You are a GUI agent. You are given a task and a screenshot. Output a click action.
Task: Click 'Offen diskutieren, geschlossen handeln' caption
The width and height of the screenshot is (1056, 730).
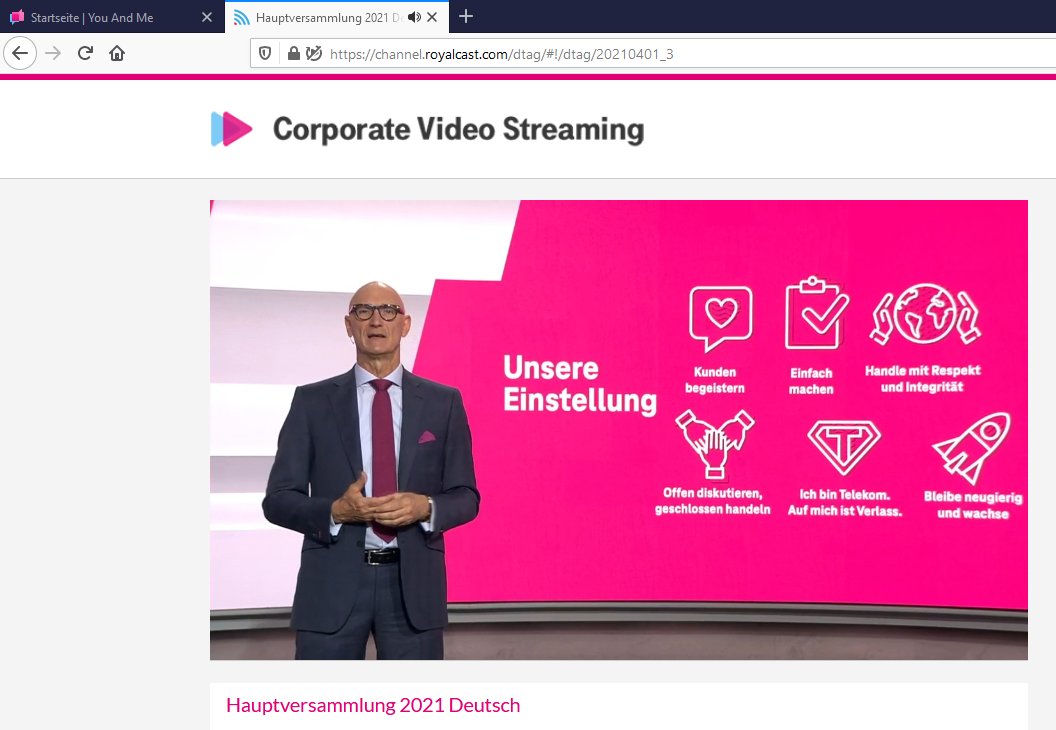click(x=713, y=501)
